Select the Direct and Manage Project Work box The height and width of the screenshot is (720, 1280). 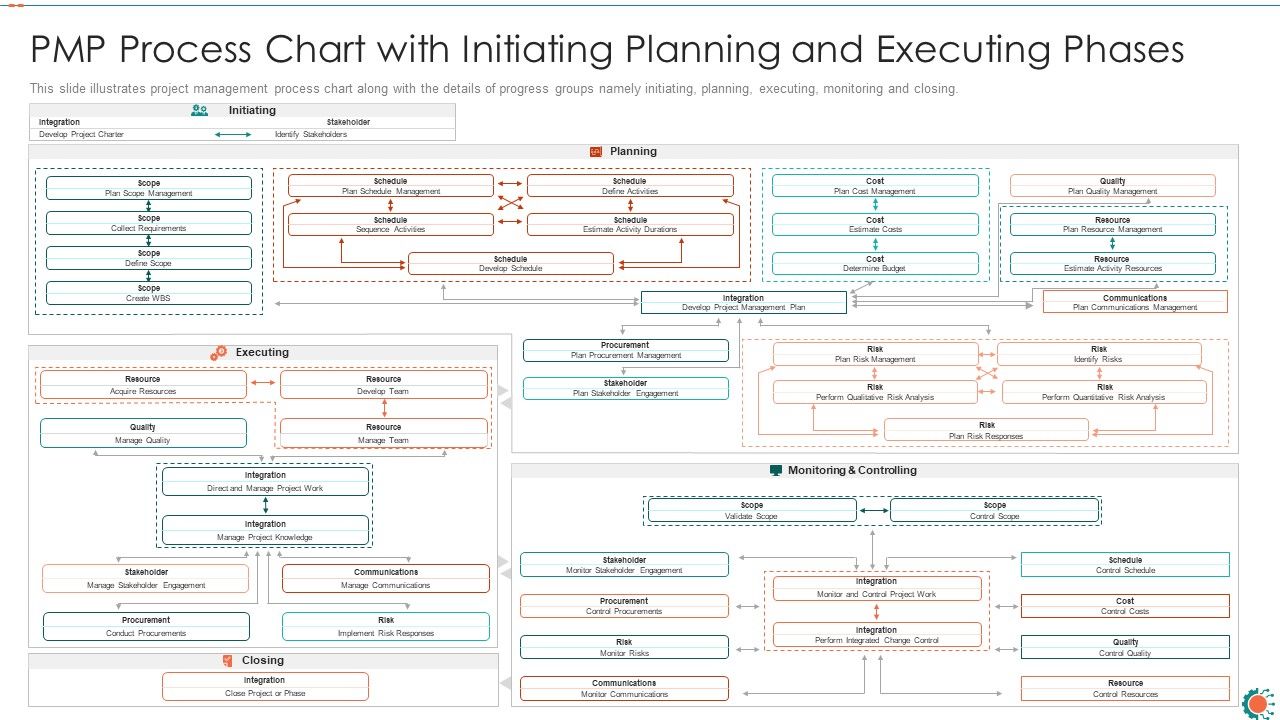pos(265,481)
